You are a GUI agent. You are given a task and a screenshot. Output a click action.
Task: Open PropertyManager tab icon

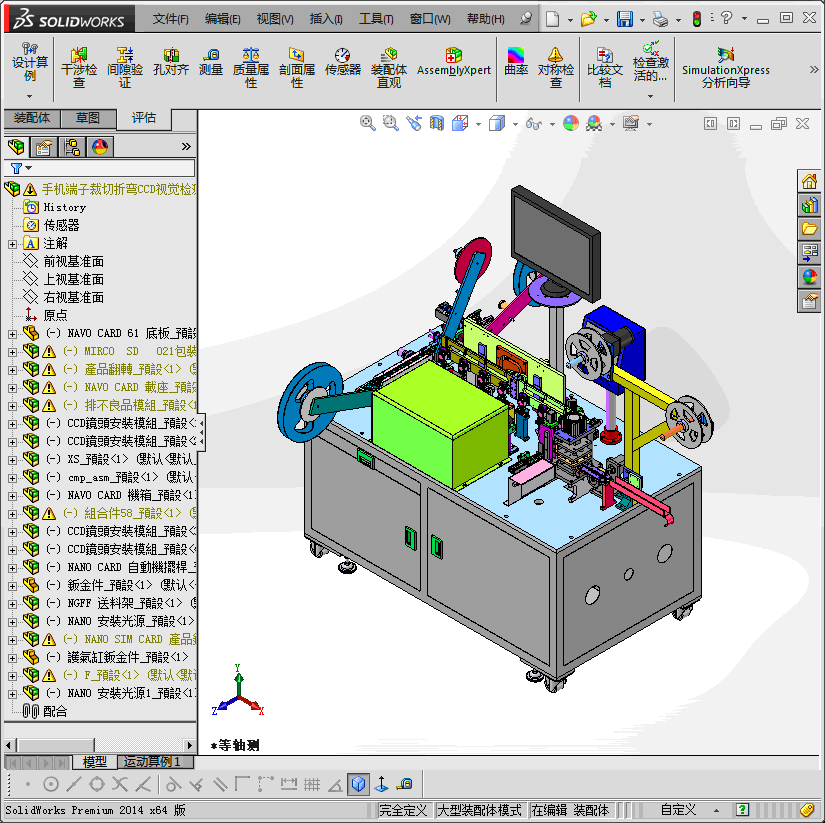(44, 146)
